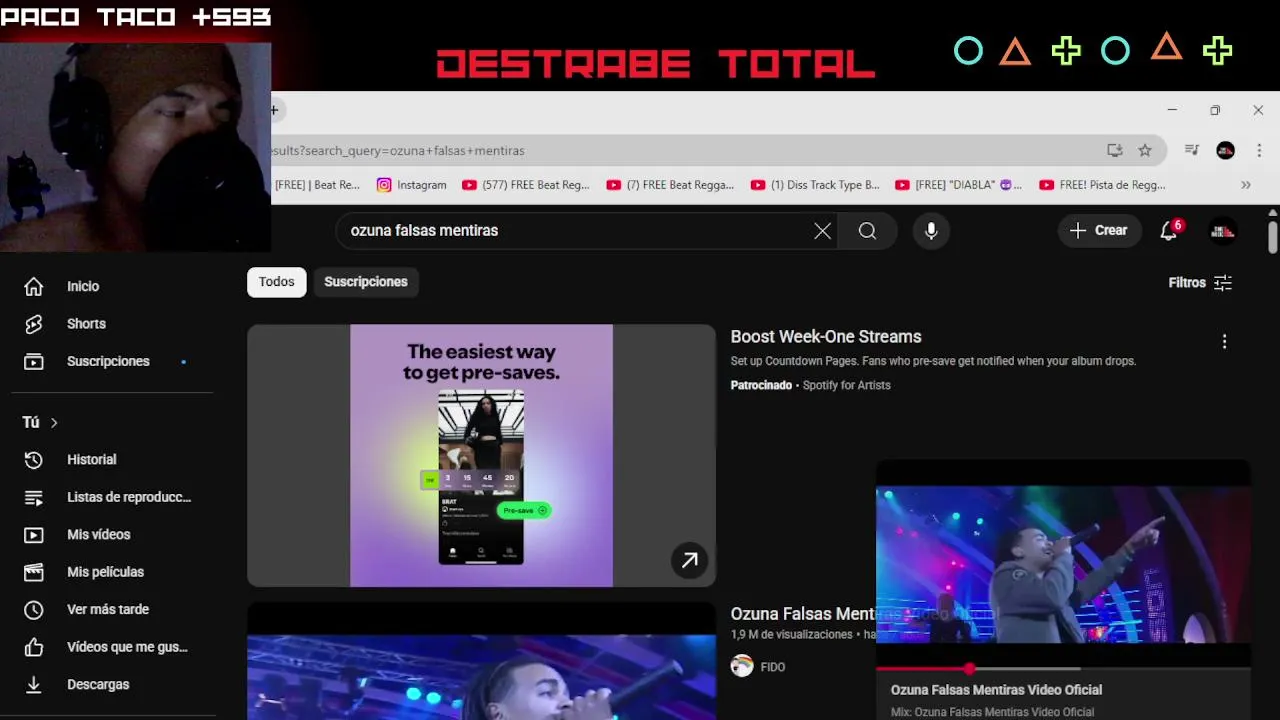Click the Mis películas clapperboard icon
The height and width of the screenshot is (720, 1280).
[34, 572]
